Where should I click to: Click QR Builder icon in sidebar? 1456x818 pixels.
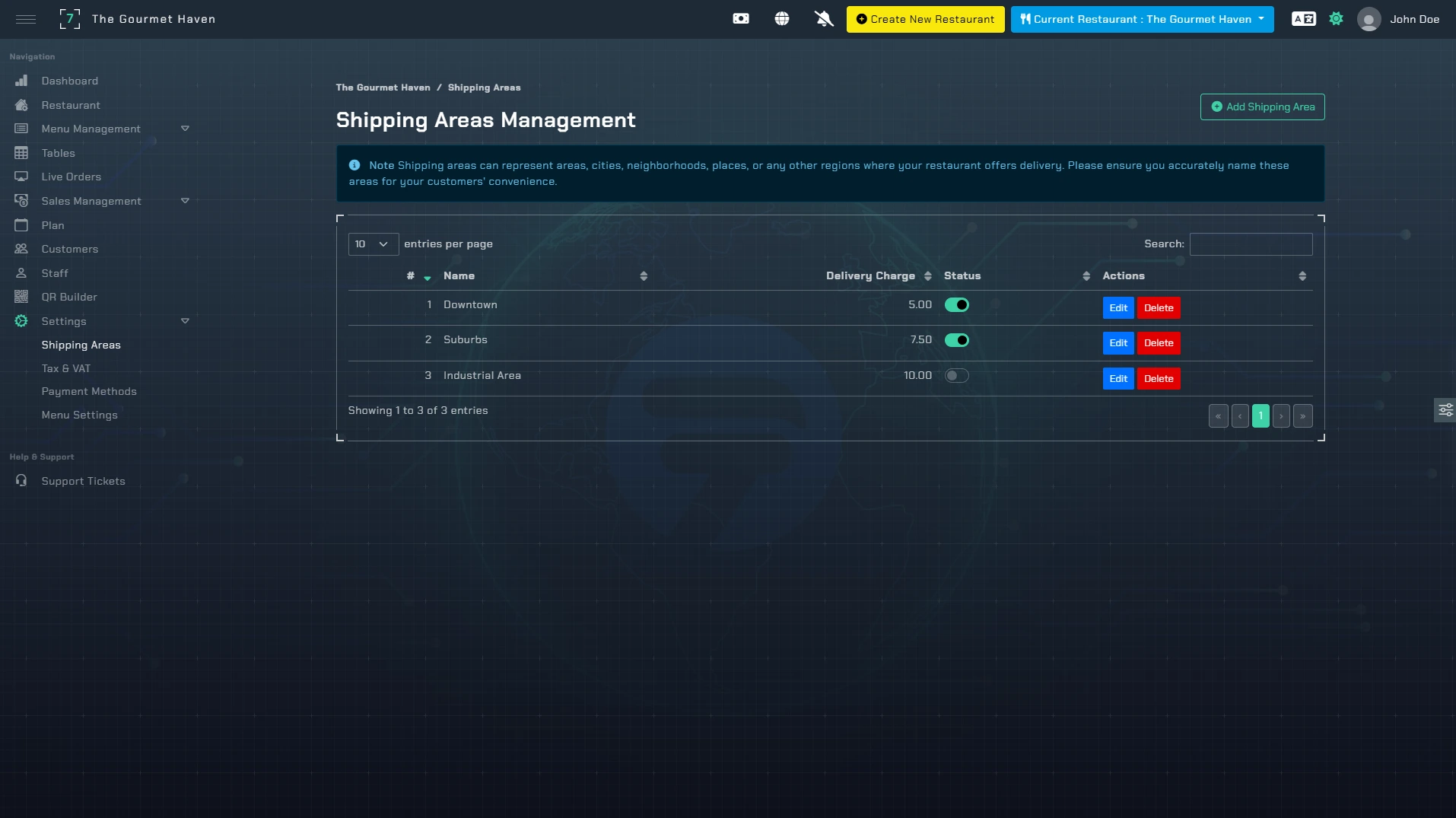21,297
